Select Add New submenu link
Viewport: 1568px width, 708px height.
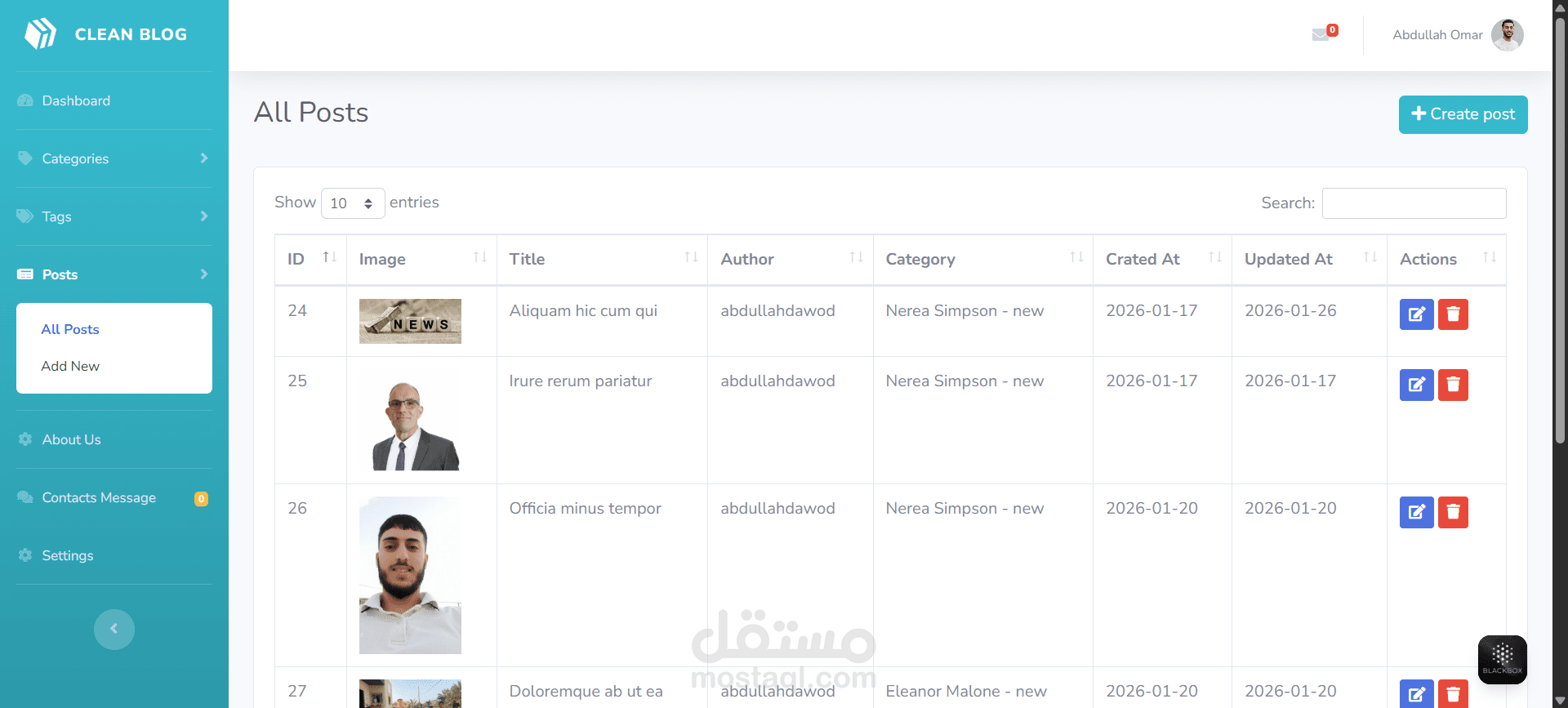click(x=70, y=366)
